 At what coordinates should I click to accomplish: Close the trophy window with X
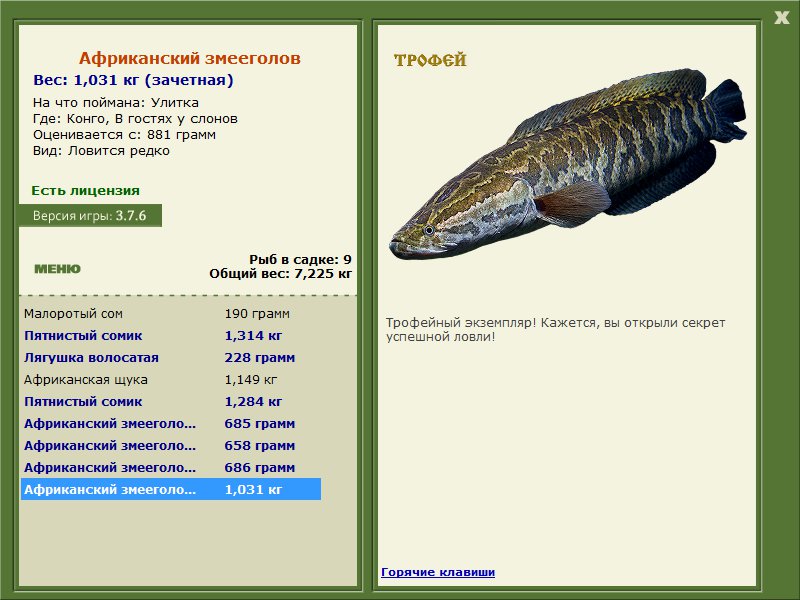click(781, 16)
